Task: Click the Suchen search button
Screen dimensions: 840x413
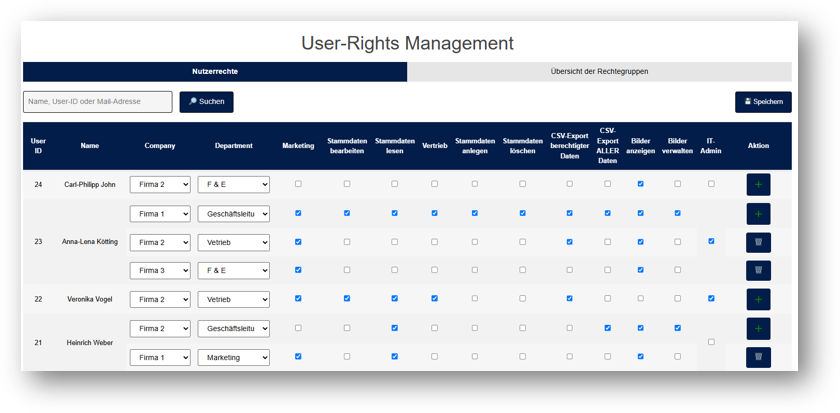Action: [206, 102]
